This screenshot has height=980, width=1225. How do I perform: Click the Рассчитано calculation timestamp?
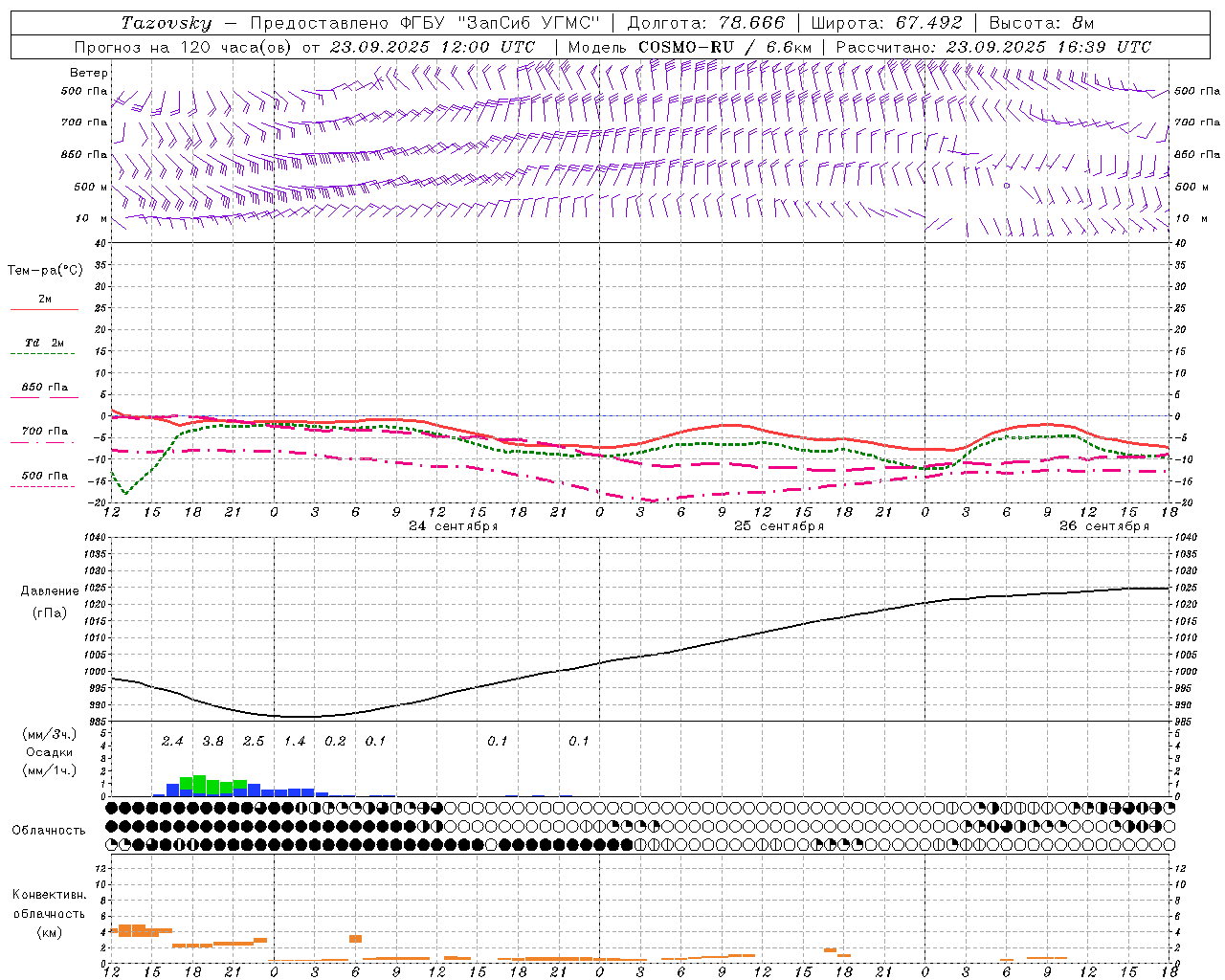[993, 47]
